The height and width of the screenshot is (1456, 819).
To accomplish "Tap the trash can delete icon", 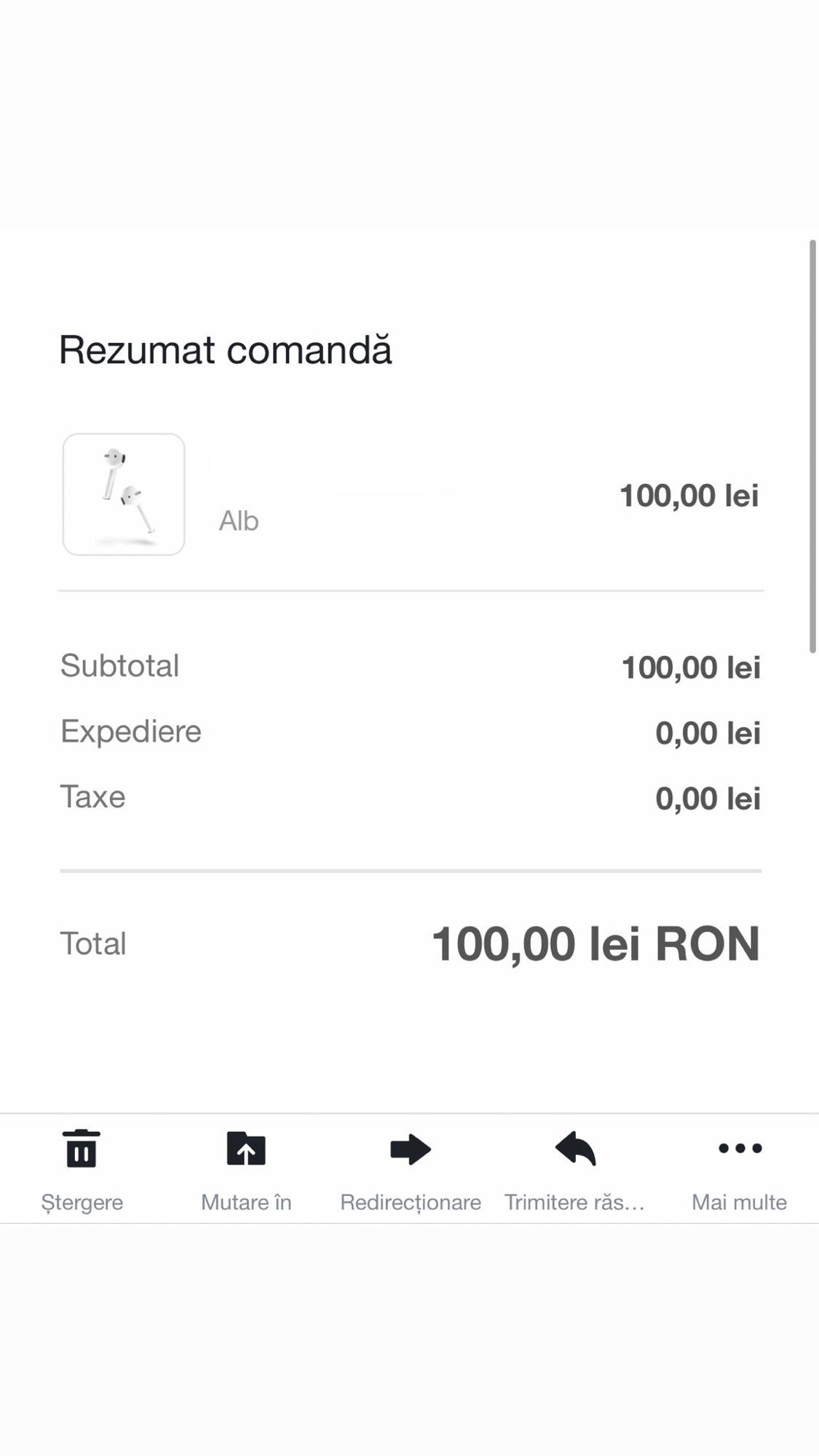I will coord(82,1148).
